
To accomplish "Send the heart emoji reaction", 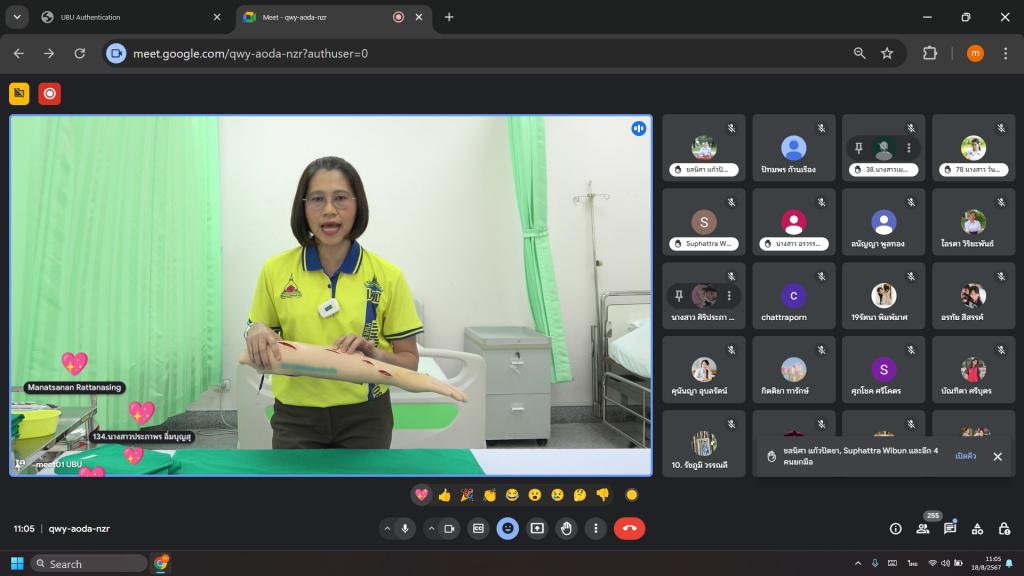I will [422, 495].
